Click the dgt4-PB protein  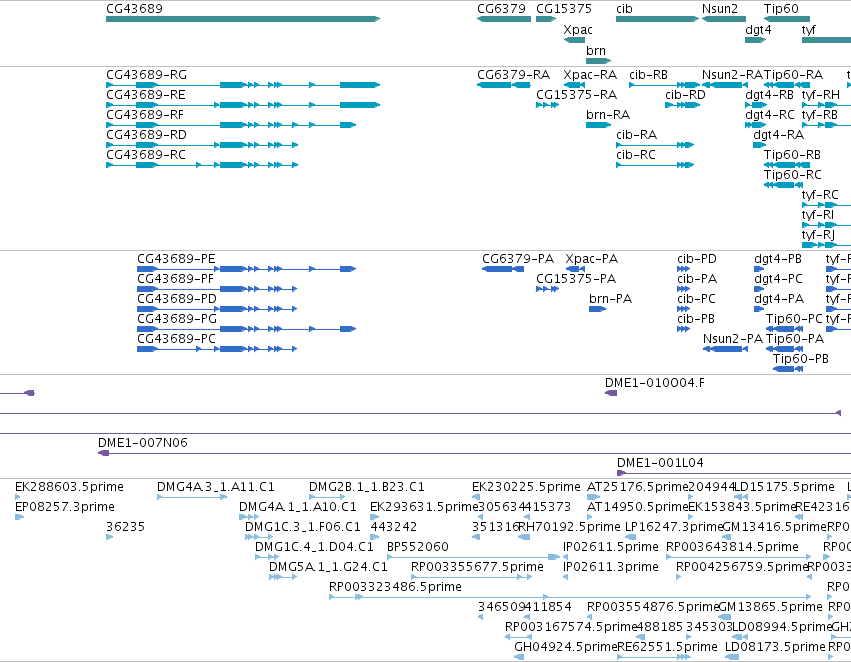click(759, 269)
